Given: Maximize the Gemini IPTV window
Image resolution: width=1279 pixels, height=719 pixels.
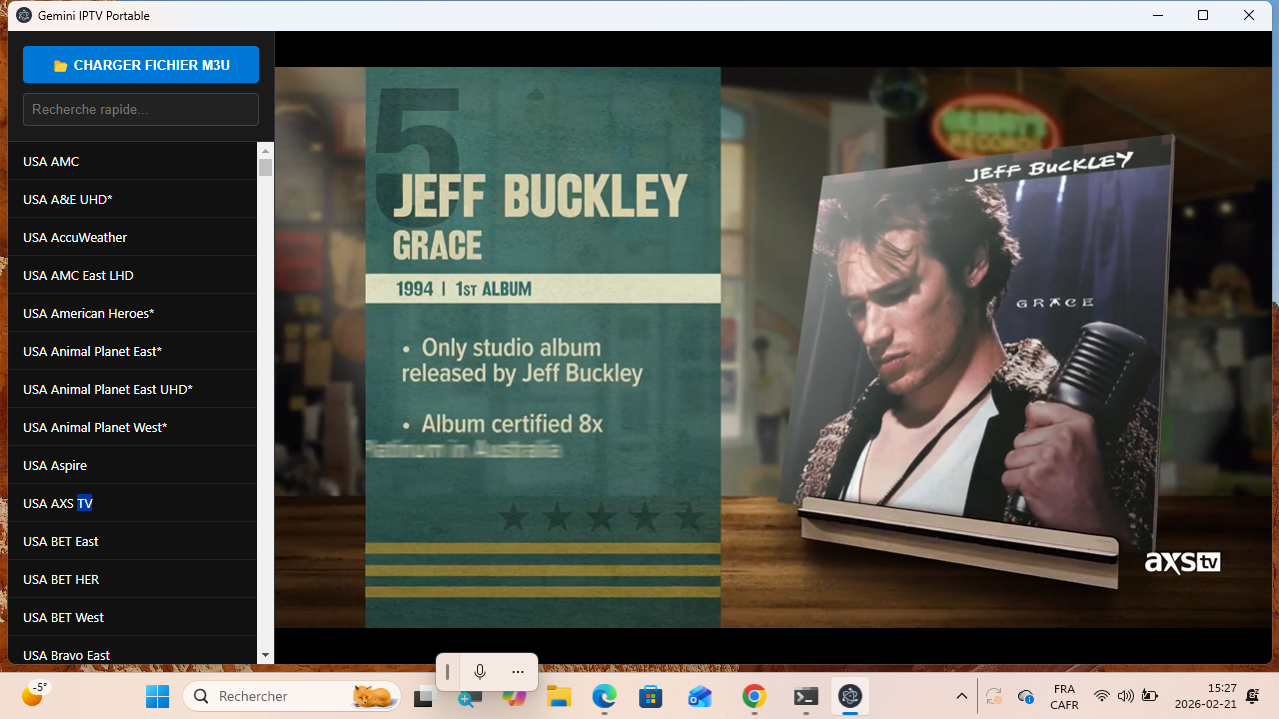Looking at the screenshot, I should click(1203, 15).
